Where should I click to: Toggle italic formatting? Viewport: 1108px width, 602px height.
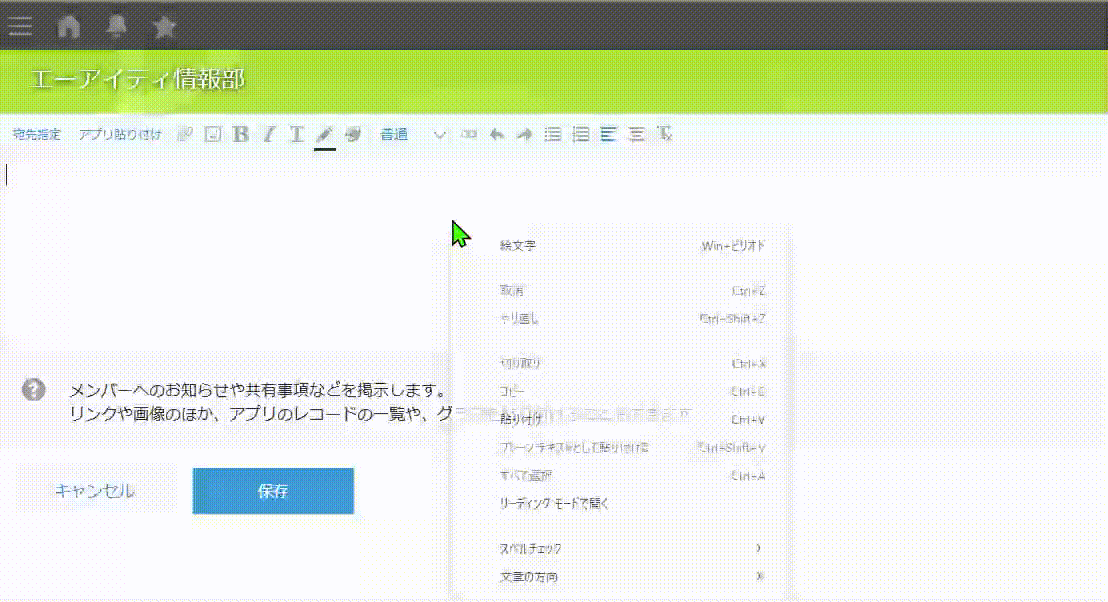click(268, 134)
